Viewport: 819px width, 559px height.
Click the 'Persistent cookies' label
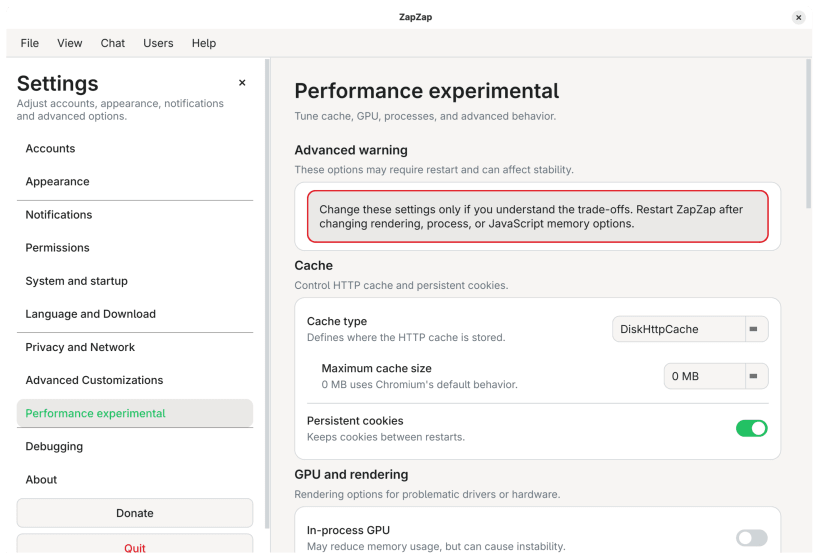355,421
